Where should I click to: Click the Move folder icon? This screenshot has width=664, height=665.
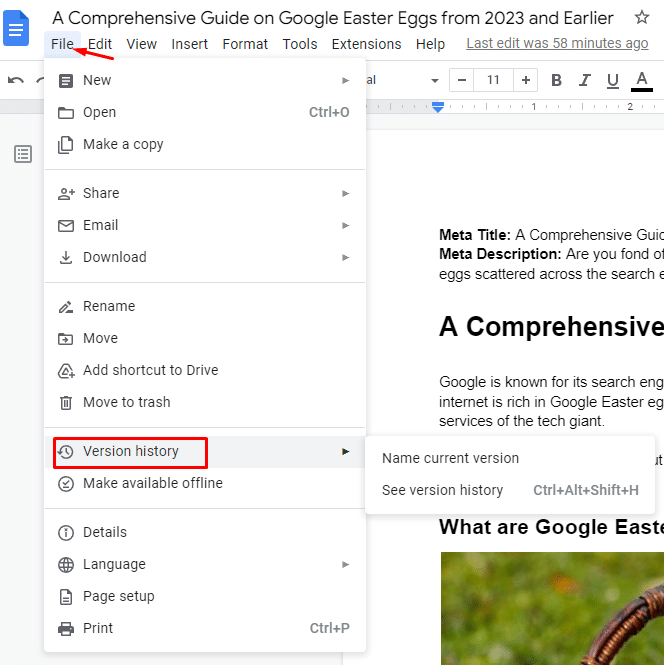click(x=65, y=339)
